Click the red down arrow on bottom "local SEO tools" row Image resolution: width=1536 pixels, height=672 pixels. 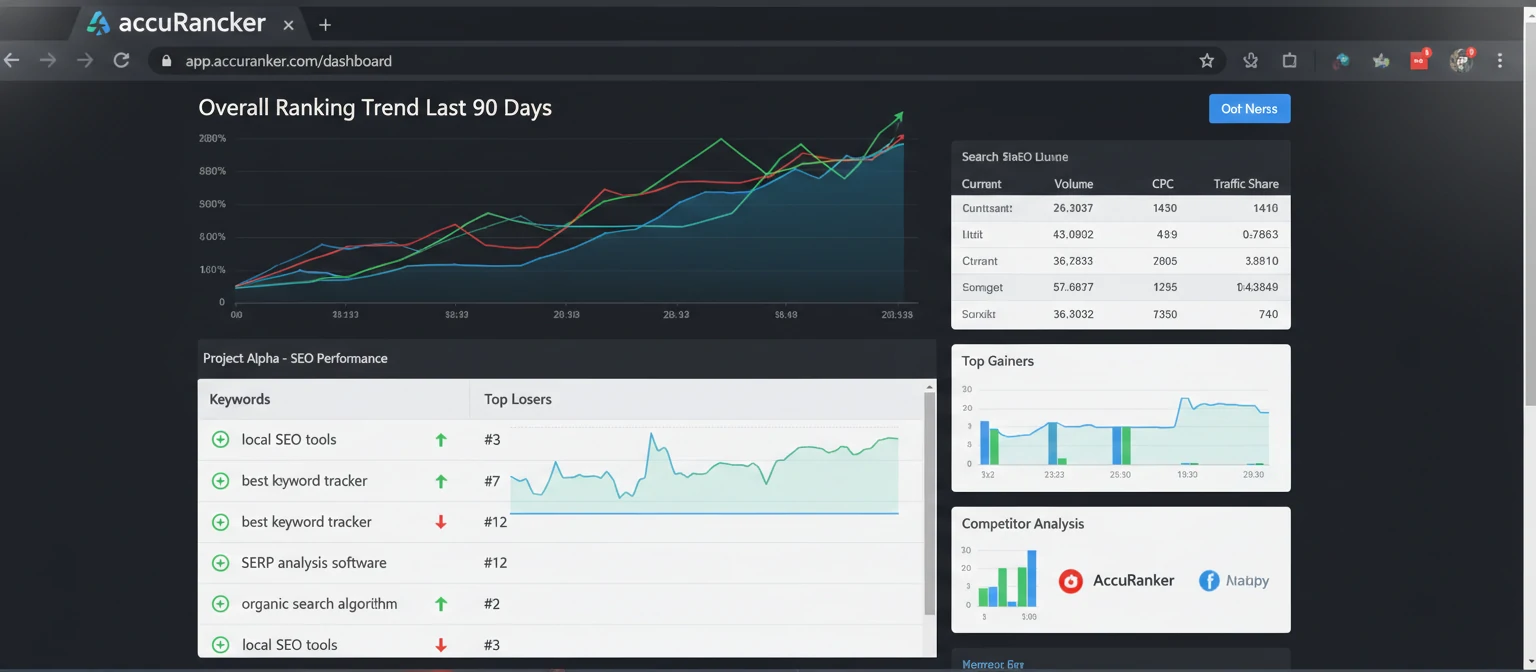click(x=441, y=644)
